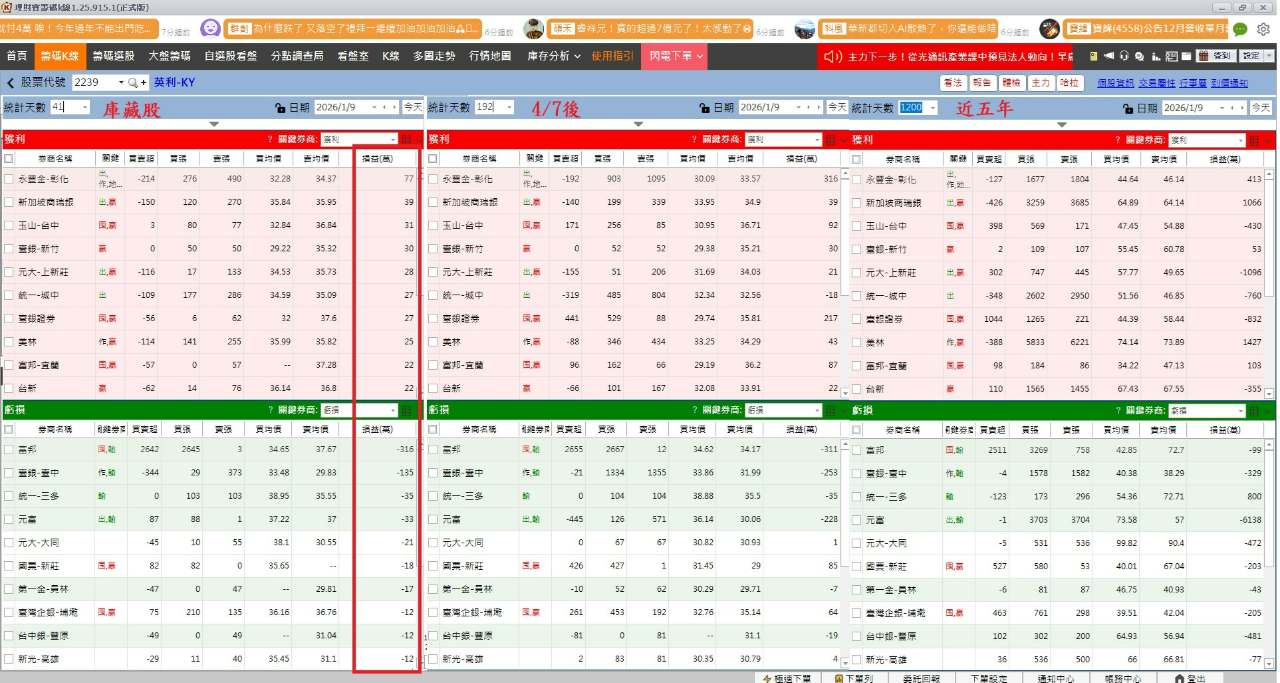
Task: Open the 個股資訊 link
Action: coord(1115,83)
